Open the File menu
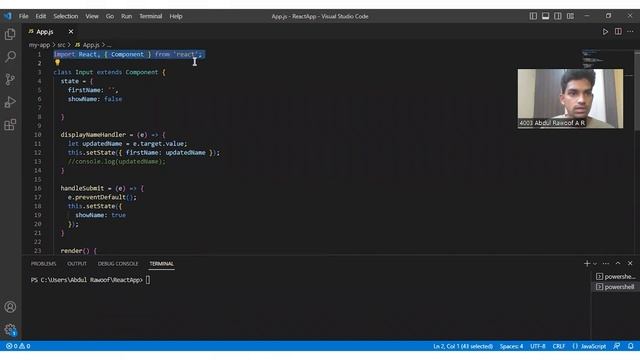The width and height of the screenshot is (640, 360). [x=24, y=16]
